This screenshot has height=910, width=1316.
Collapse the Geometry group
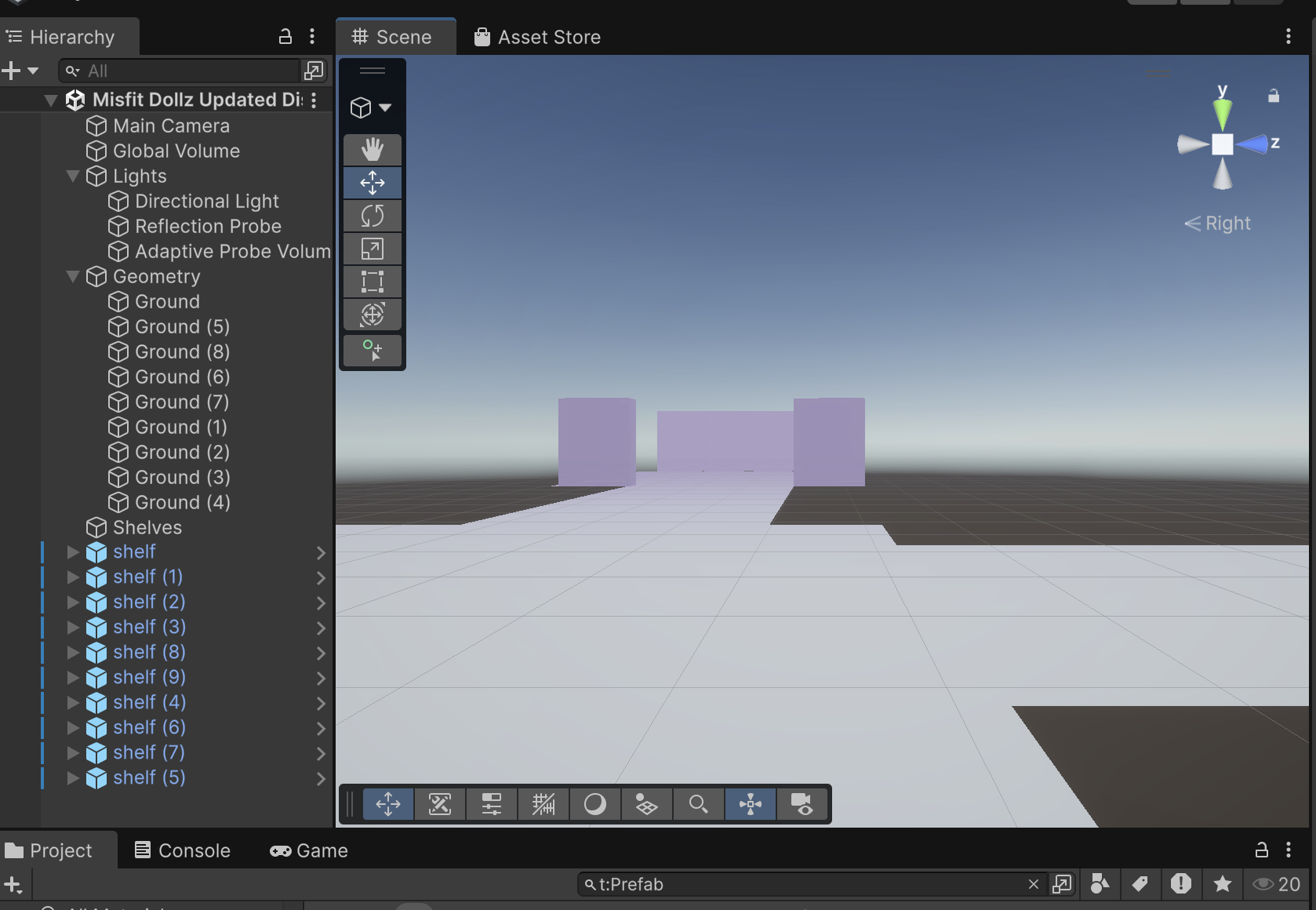click(x=73, y=276)
